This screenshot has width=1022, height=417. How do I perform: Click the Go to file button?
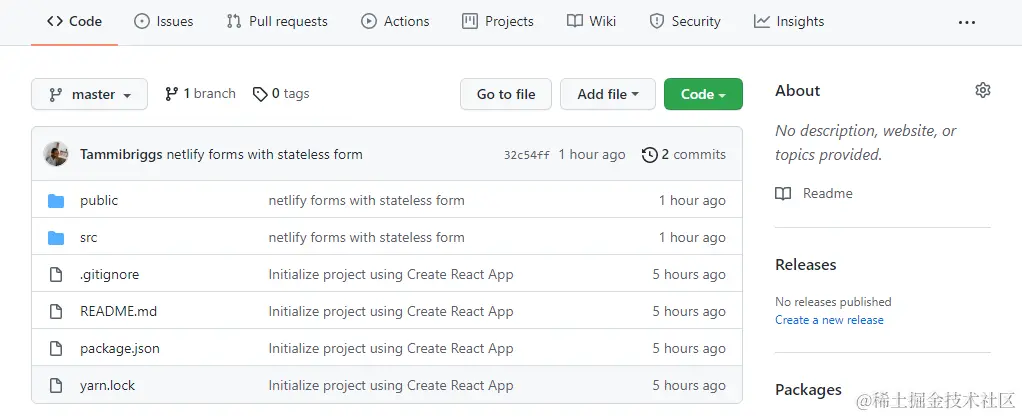click(x=506, y=94)
